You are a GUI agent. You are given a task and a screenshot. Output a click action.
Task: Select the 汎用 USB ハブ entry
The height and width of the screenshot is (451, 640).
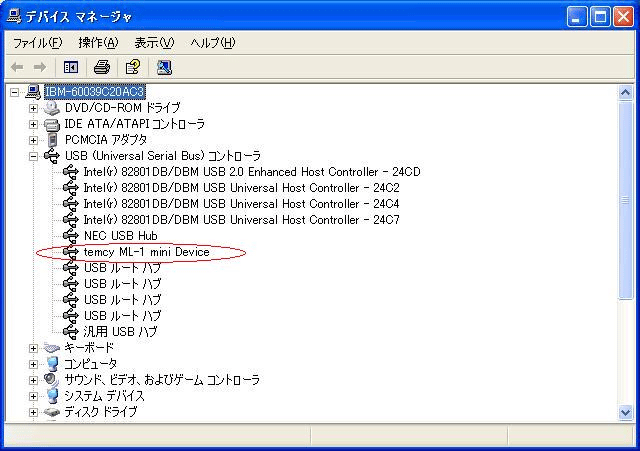(x=120, y=332)
